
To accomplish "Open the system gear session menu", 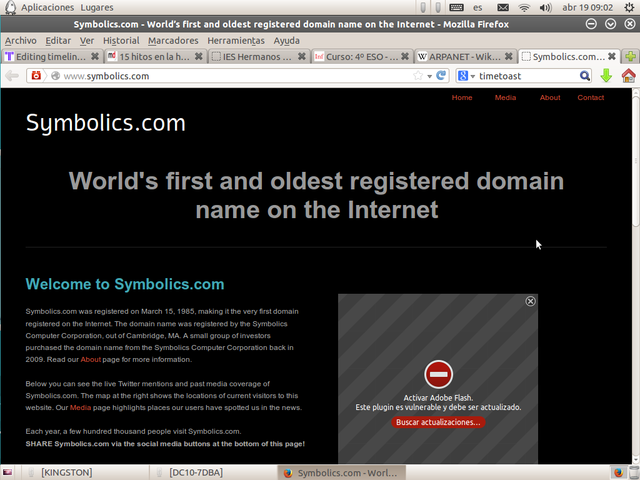I will pyautogui.click(x=629, y=7).
